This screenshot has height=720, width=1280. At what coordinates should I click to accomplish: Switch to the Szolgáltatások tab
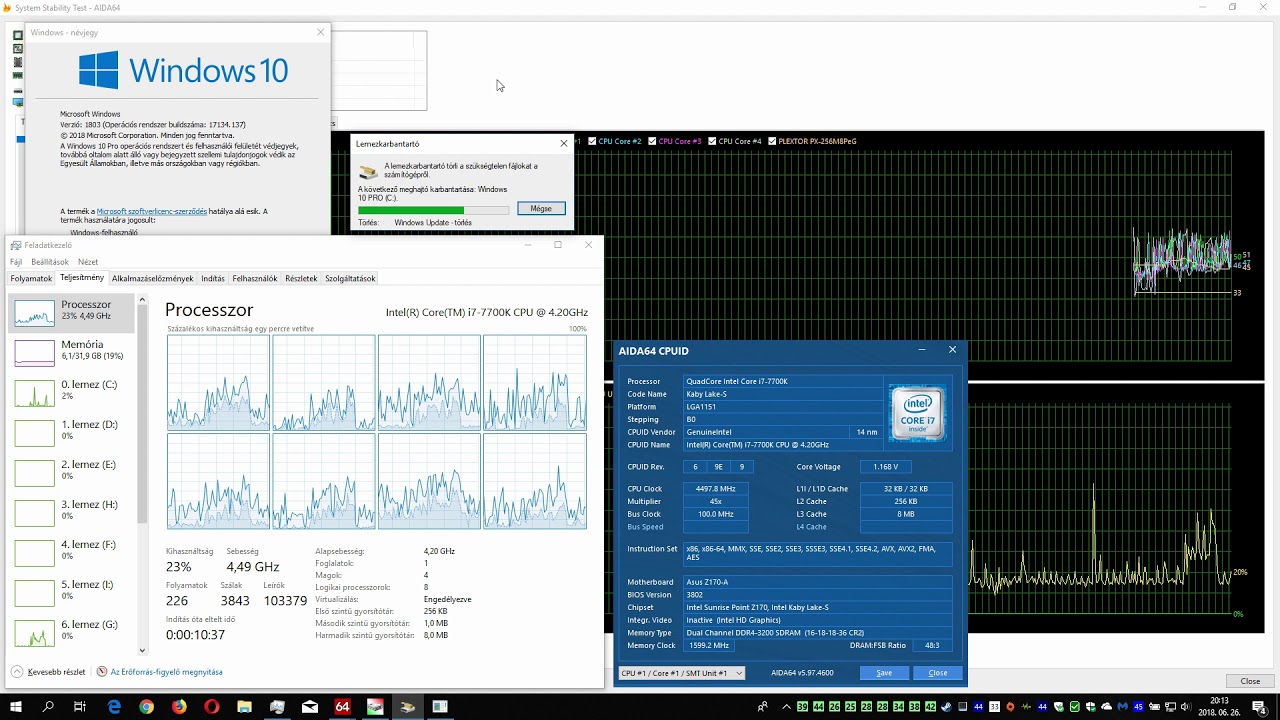click(350, 279)
